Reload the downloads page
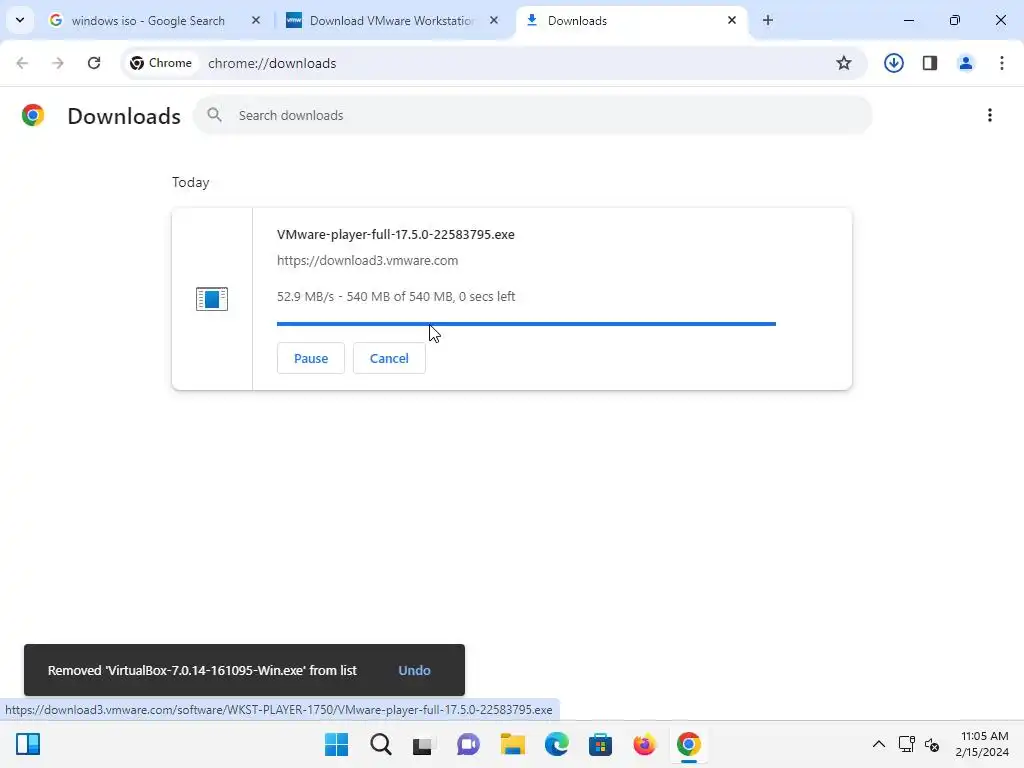The height and width of the screenshot is (768, 1024). coord(94,63)
